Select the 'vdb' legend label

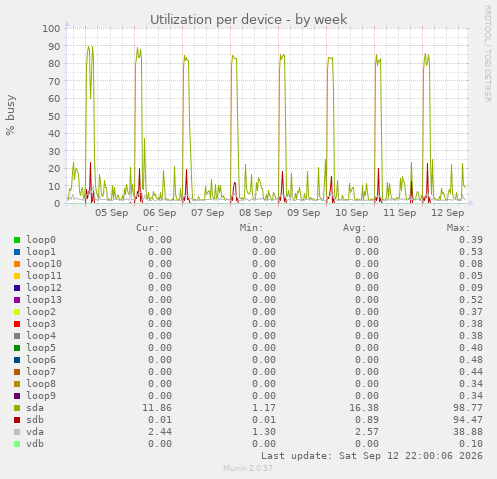click(x=35, y=444)
